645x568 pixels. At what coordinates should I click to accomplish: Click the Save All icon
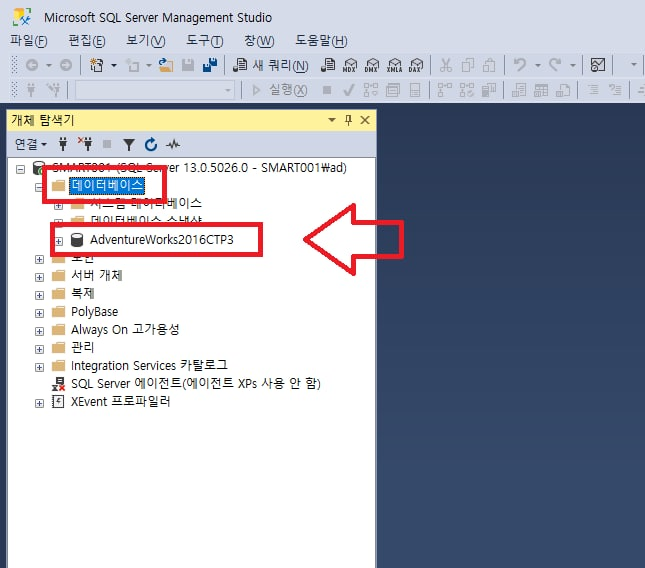point(210,65)
